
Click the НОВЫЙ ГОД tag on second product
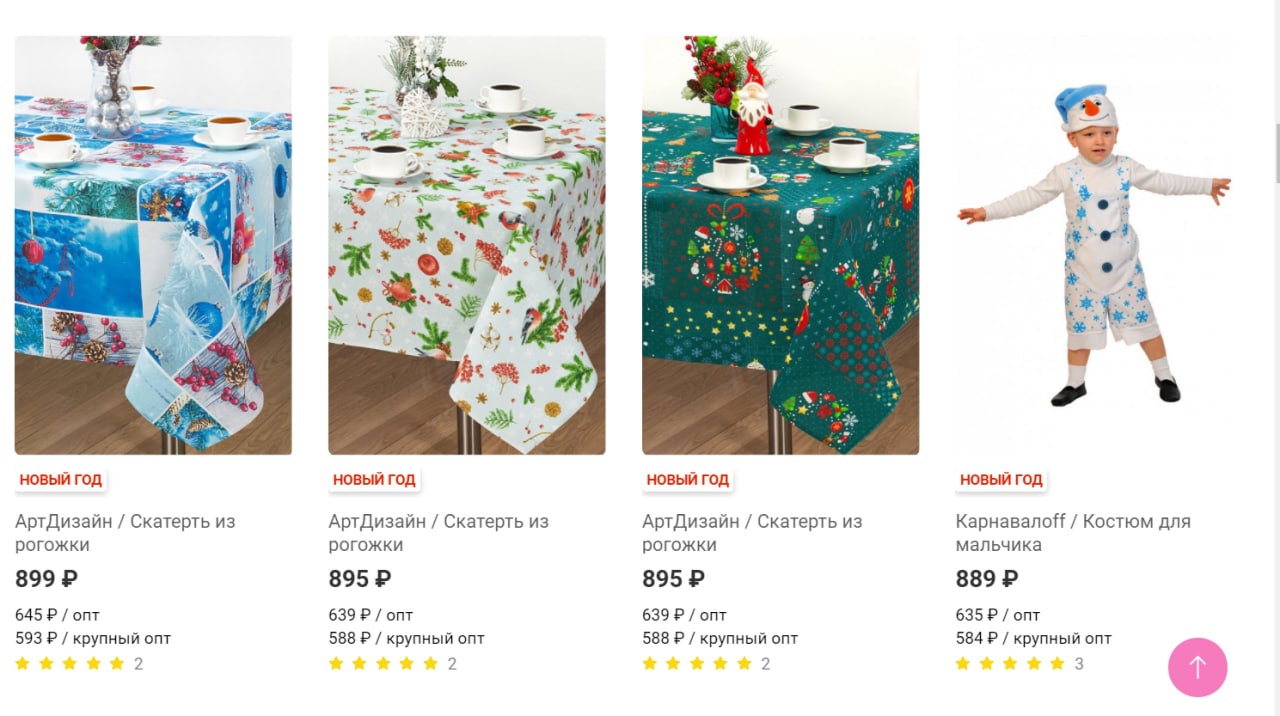[x=374, y=480]
